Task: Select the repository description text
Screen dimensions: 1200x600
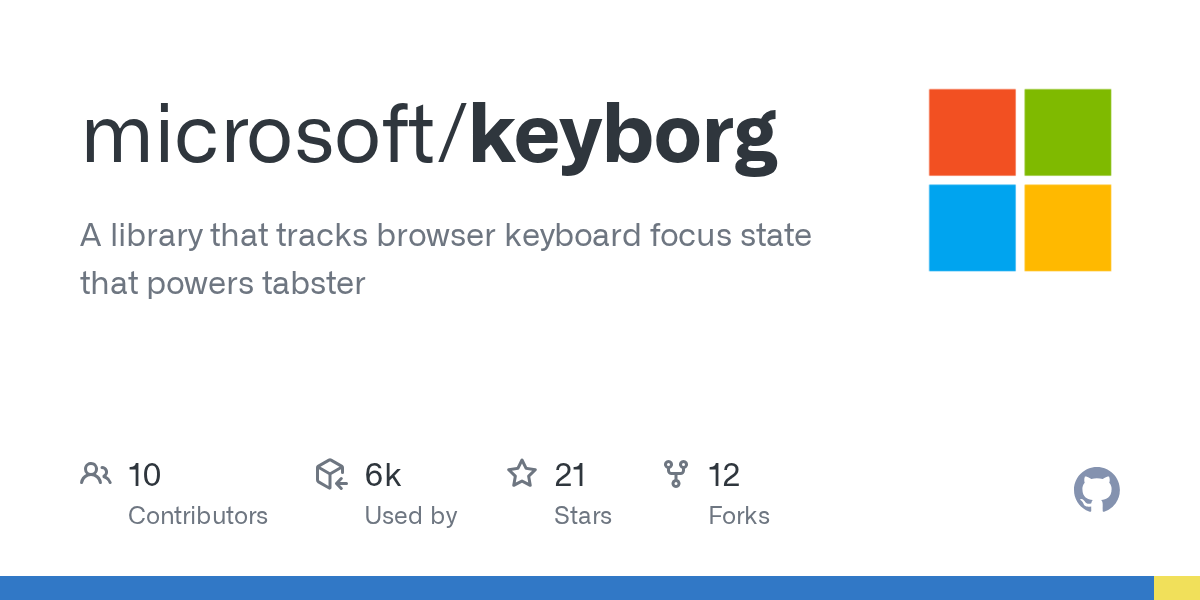Action: tap(446, 259)
